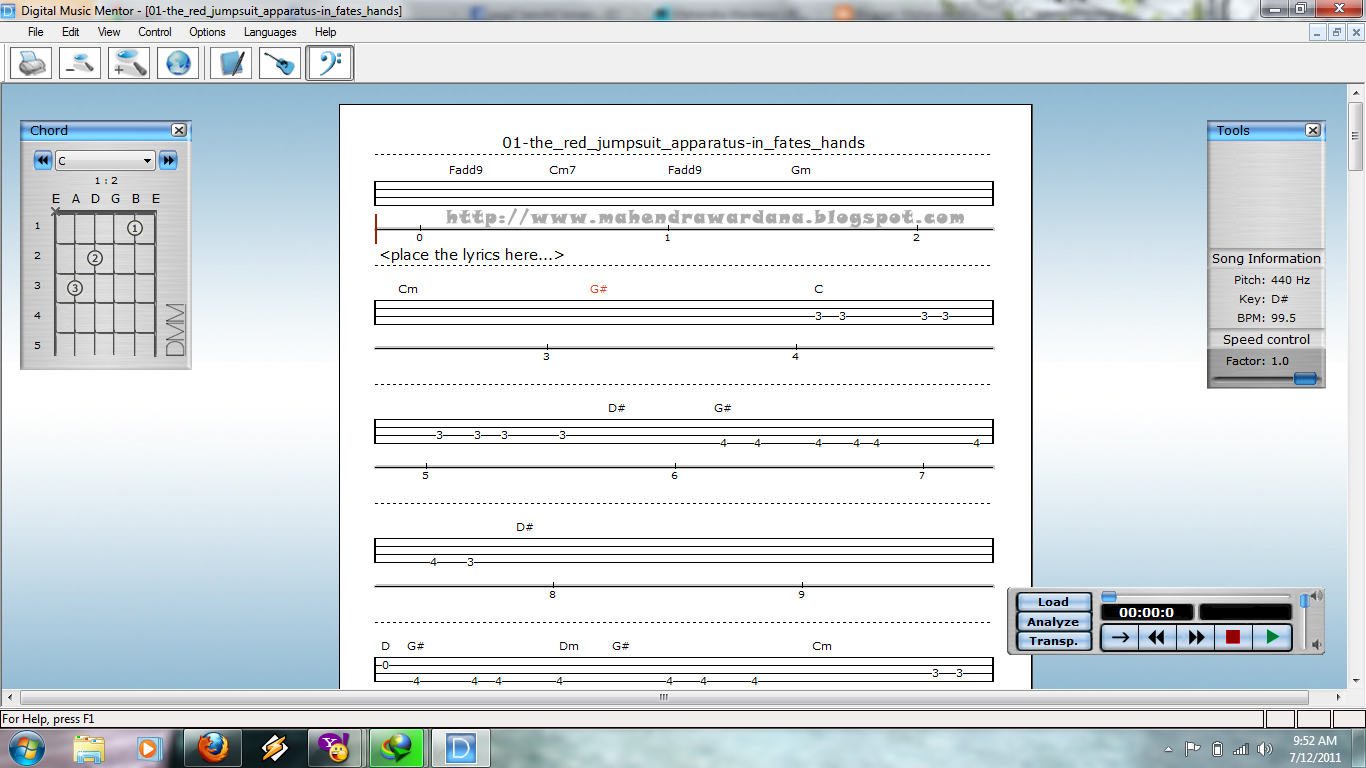Click the right arrow player button
The width and height of the screenshot is (1366, 768).
point(1120,637)
